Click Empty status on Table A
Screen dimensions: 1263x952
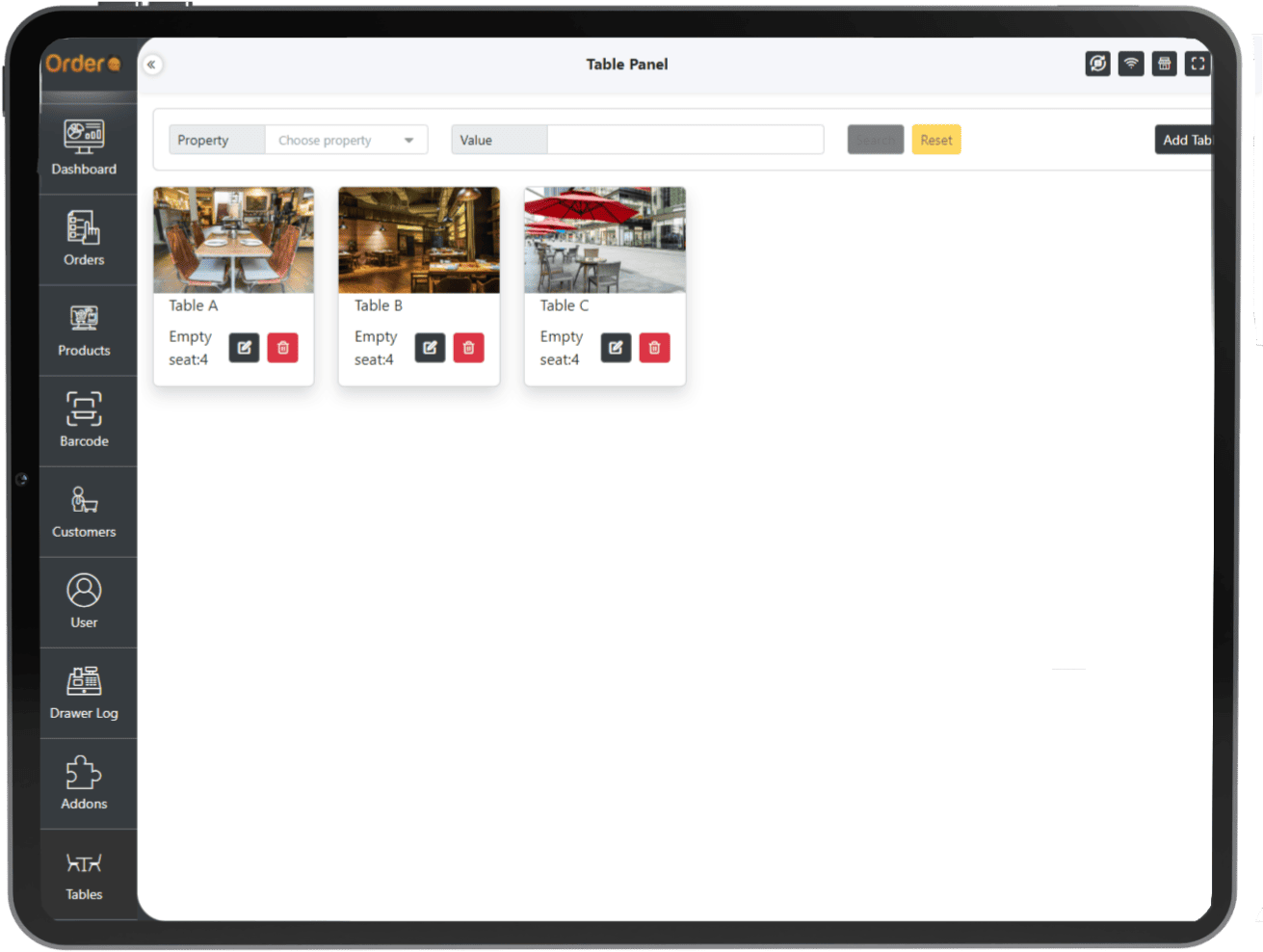pyautogui.click(x=190, y=336)
